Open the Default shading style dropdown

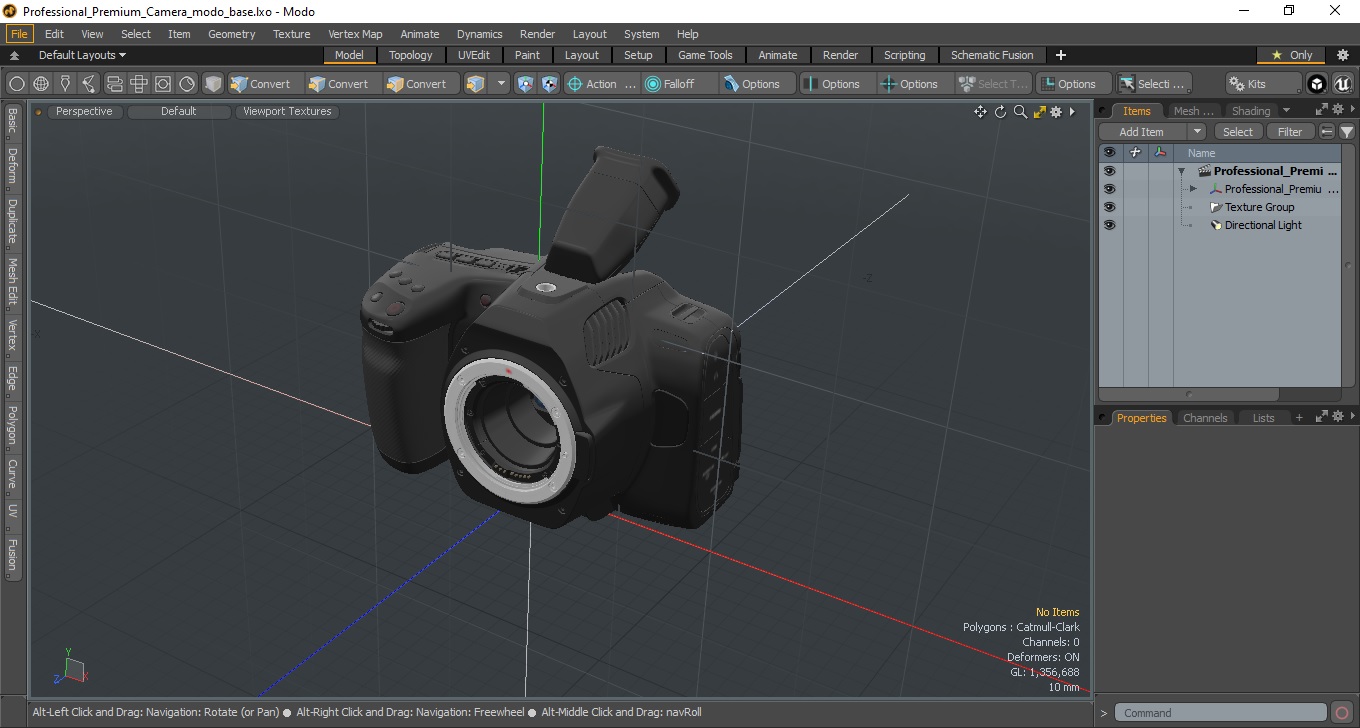click(179, 111)
